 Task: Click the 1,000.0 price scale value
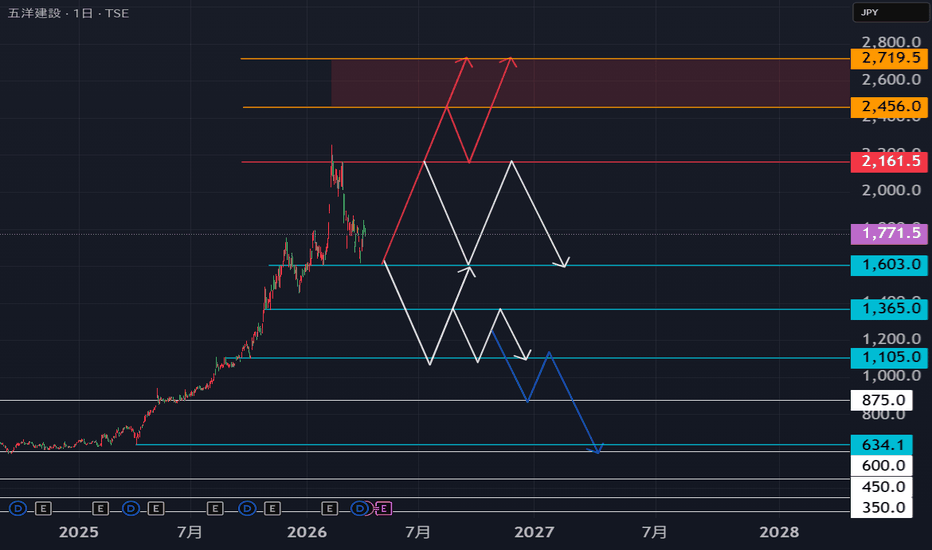tap(892, 376)
